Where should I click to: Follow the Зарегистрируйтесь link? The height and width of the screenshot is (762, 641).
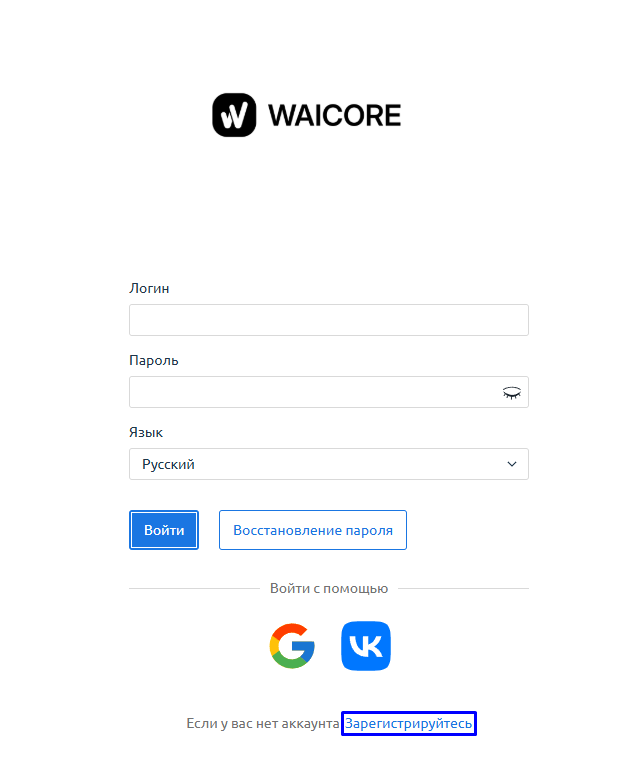[x=409, y=724]
